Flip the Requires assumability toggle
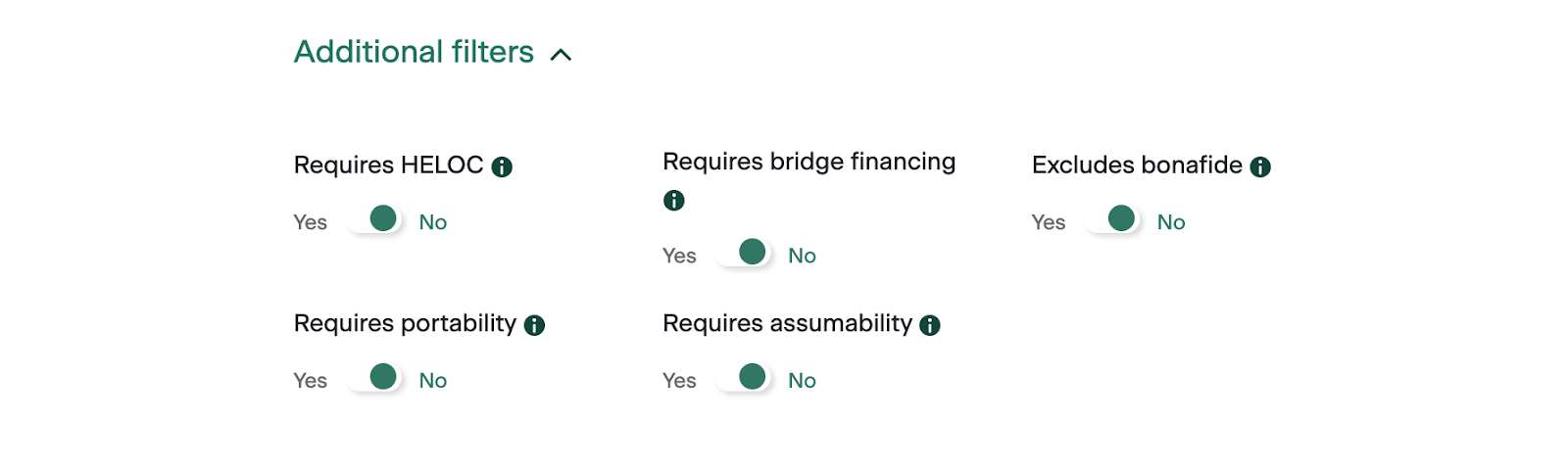Screen dimensions: 1568x473 point(746,379)
